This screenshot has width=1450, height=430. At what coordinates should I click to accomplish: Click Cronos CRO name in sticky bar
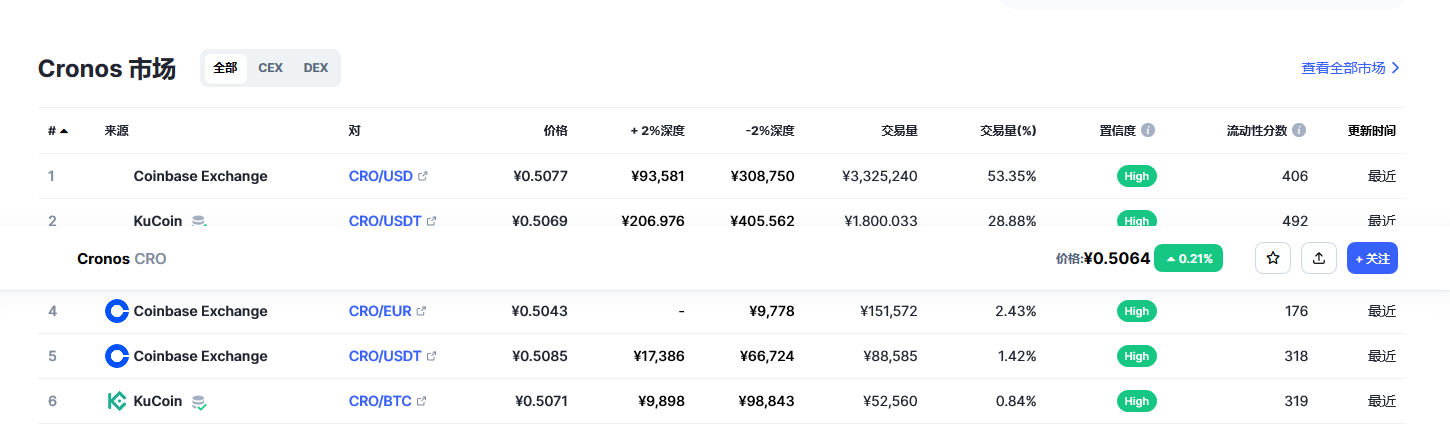(122, 258)
